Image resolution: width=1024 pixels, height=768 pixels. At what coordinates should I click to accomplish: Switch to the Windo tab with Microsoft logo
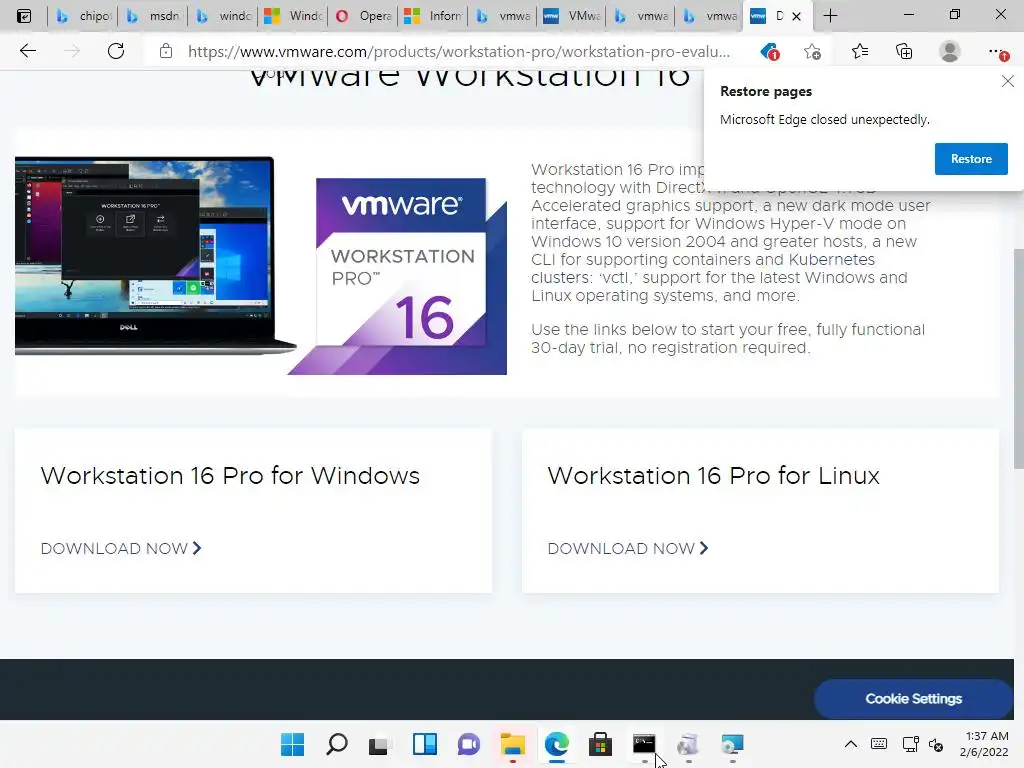[293, 16]
